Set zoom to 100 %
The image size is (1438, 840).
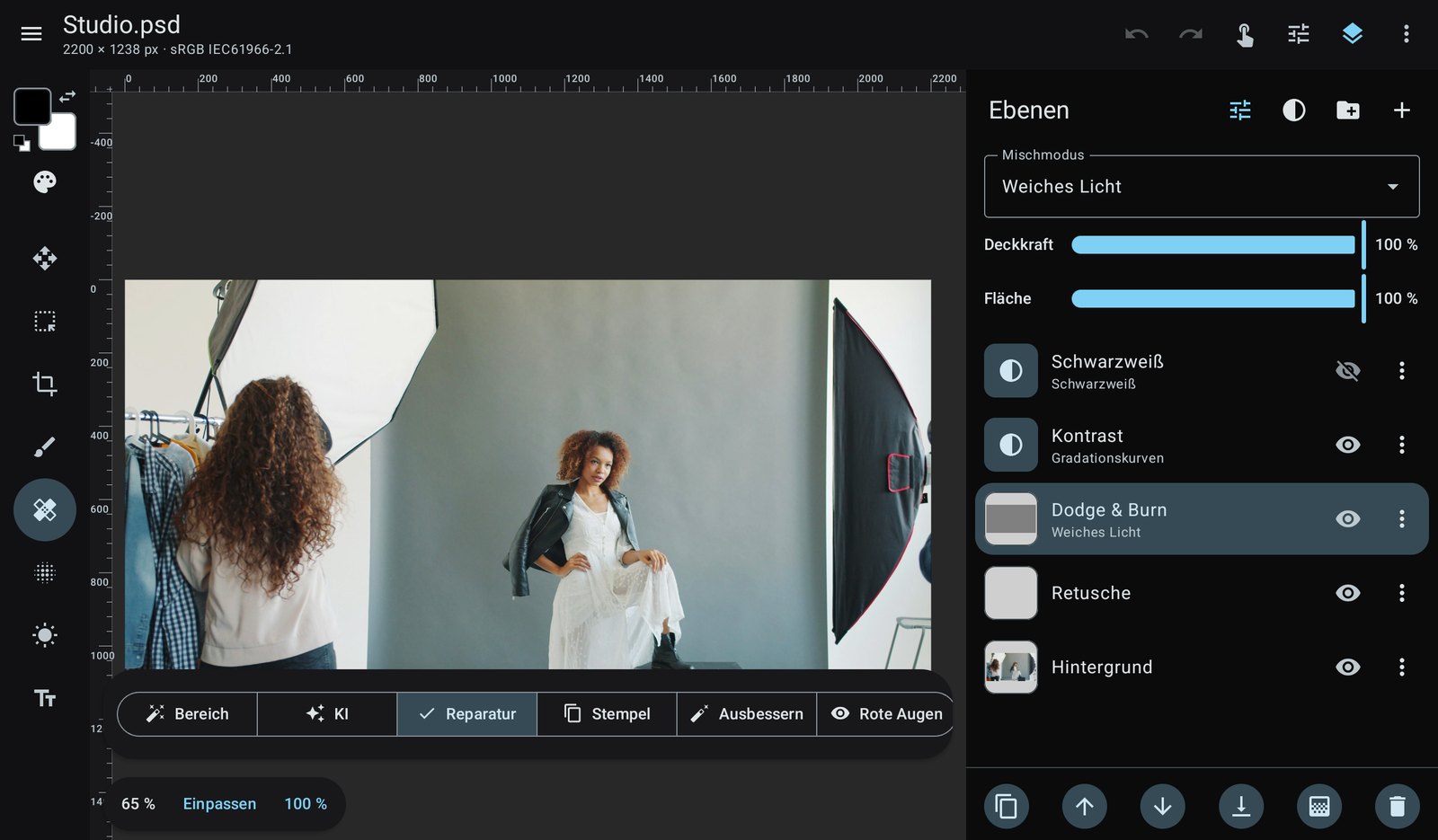pos(306,804)
